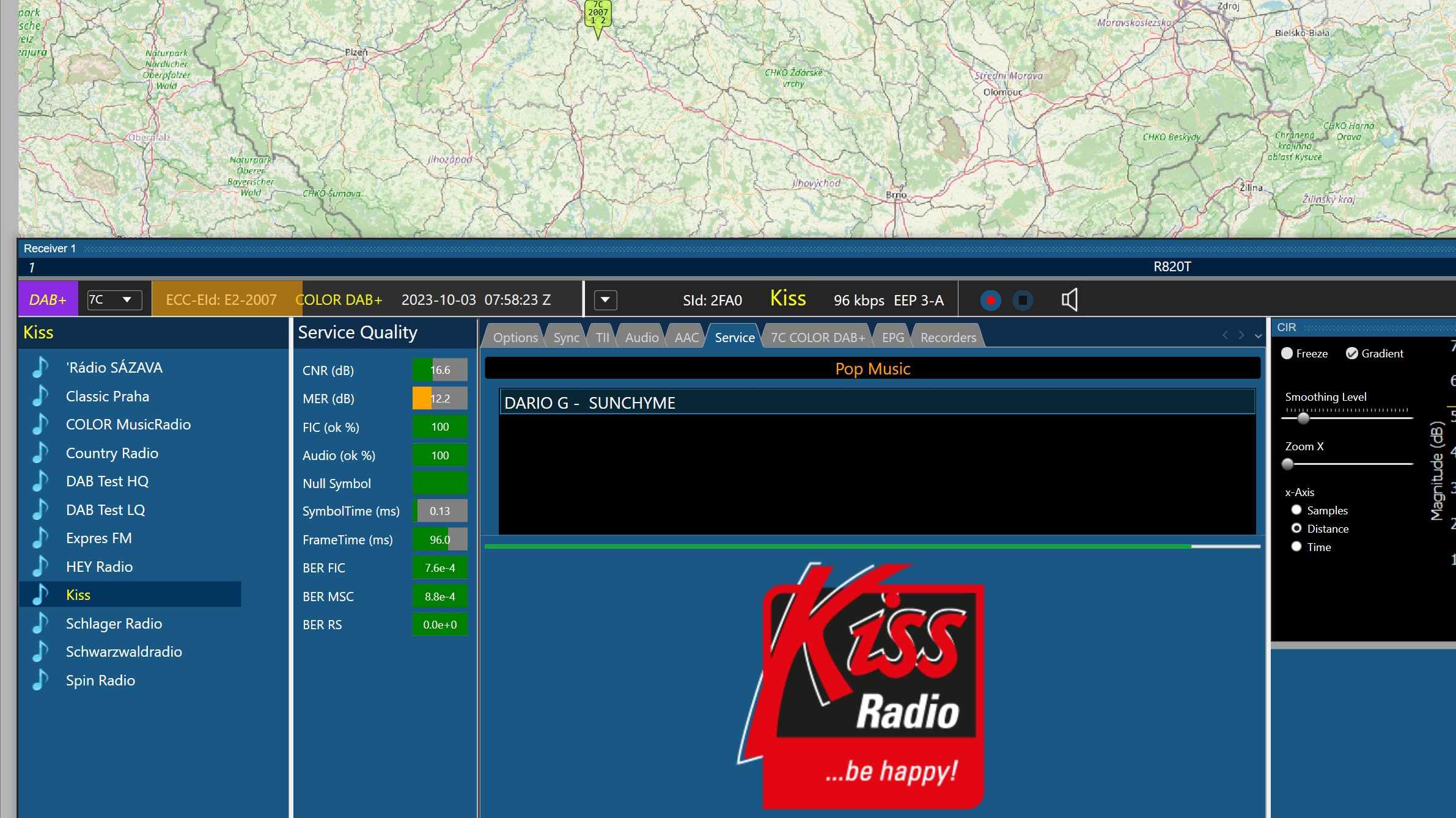Open the 7C channel dropdown

114,300
